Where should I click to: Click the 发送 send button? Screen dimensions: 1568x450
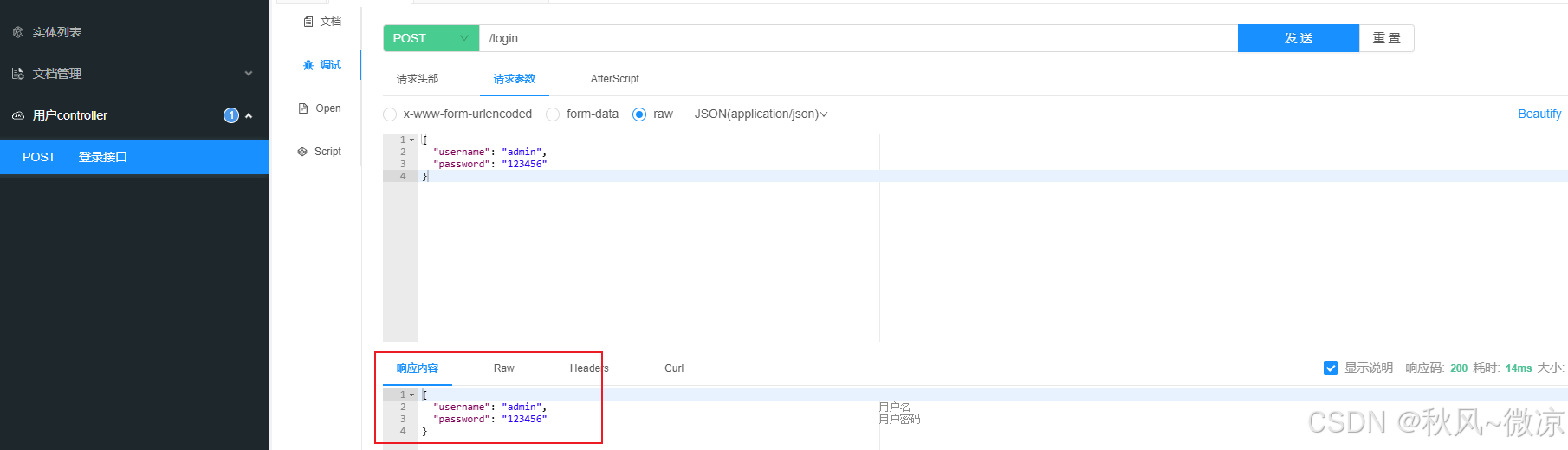(1299, 38)
